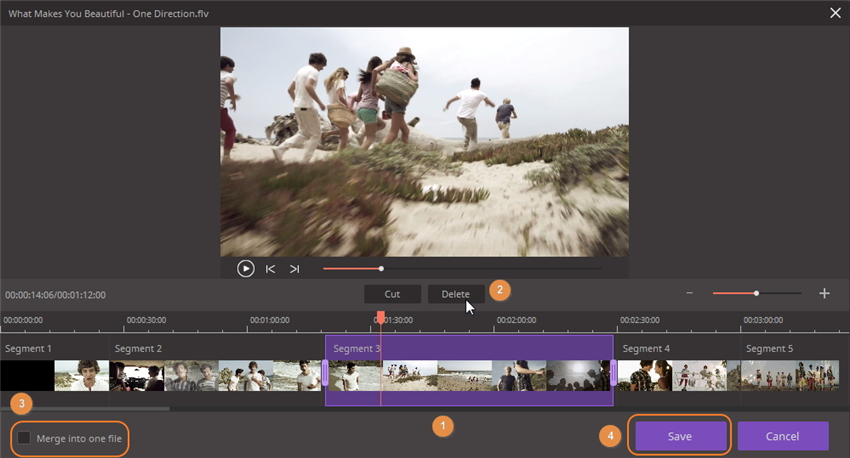The image size is (850, 458).
Task: Cancel the trimming dialog
Action: [x=783, y=436]
